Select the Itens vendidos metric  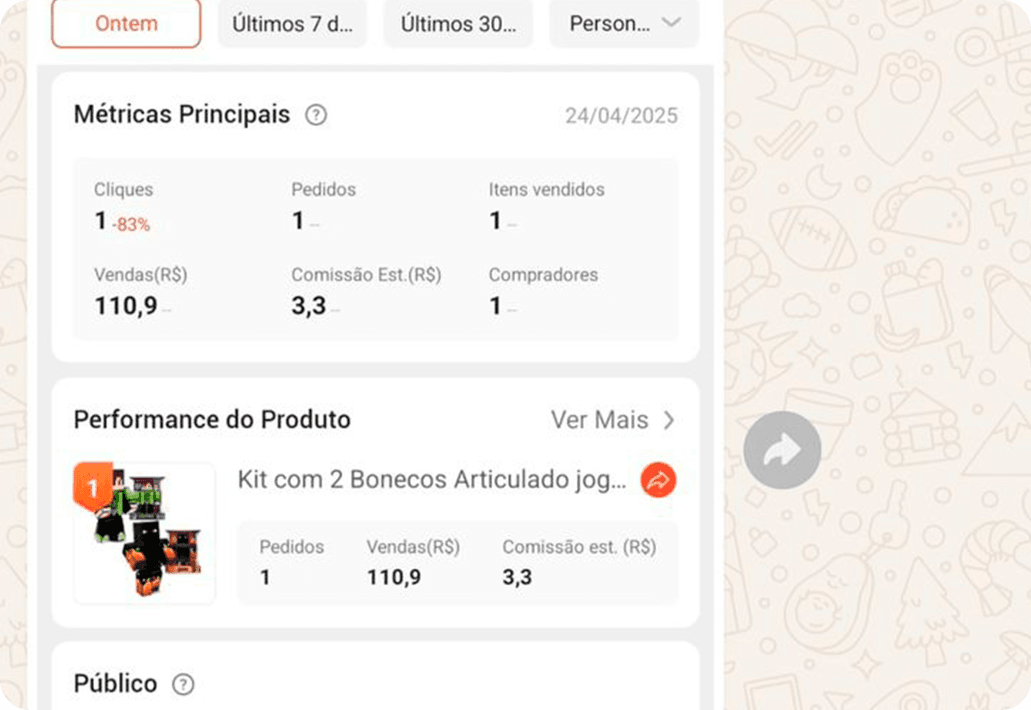(546, 190)
